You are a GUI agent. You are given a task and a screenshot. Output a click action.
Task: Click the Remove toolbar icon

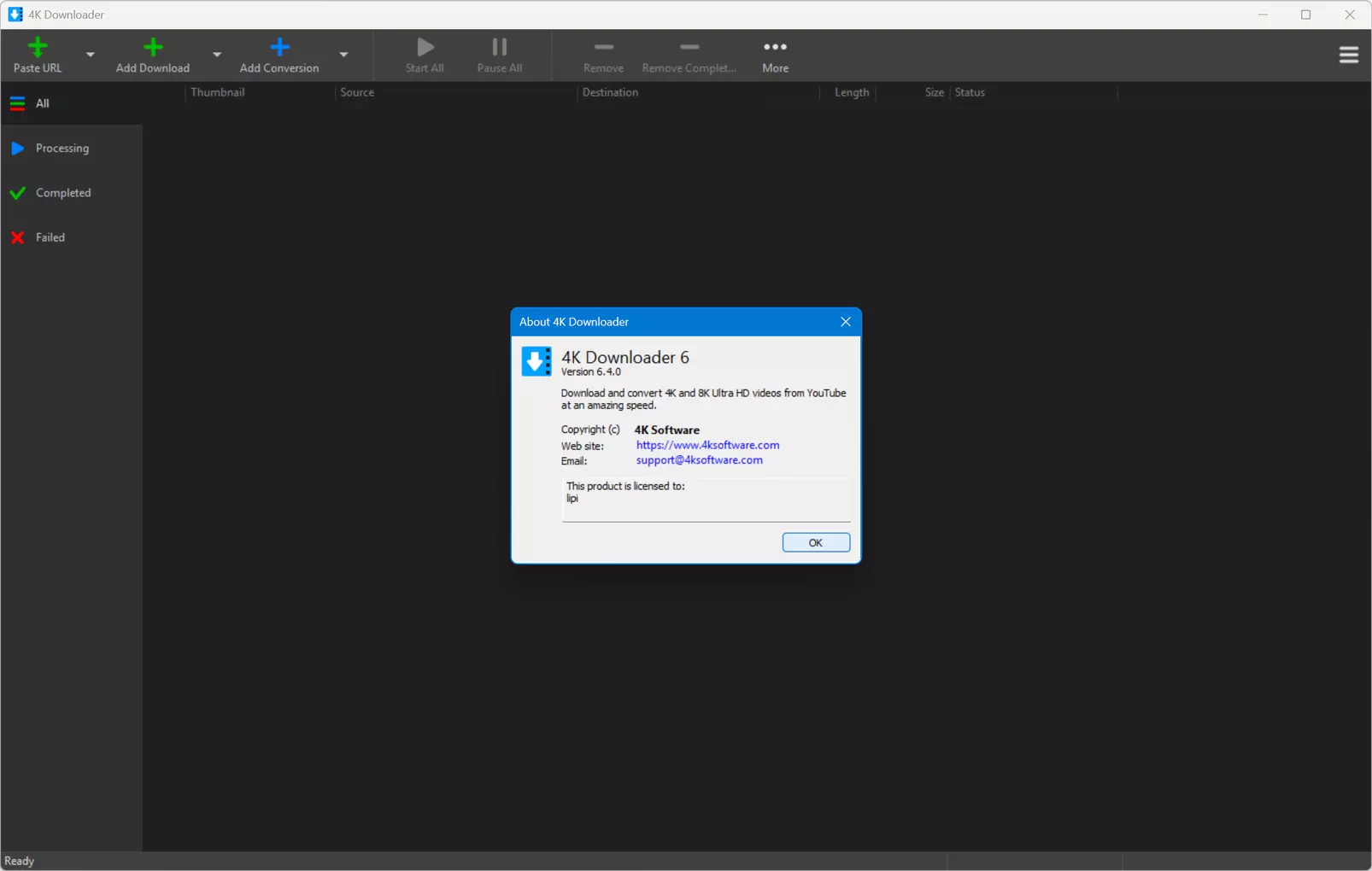tap(604, 47)
